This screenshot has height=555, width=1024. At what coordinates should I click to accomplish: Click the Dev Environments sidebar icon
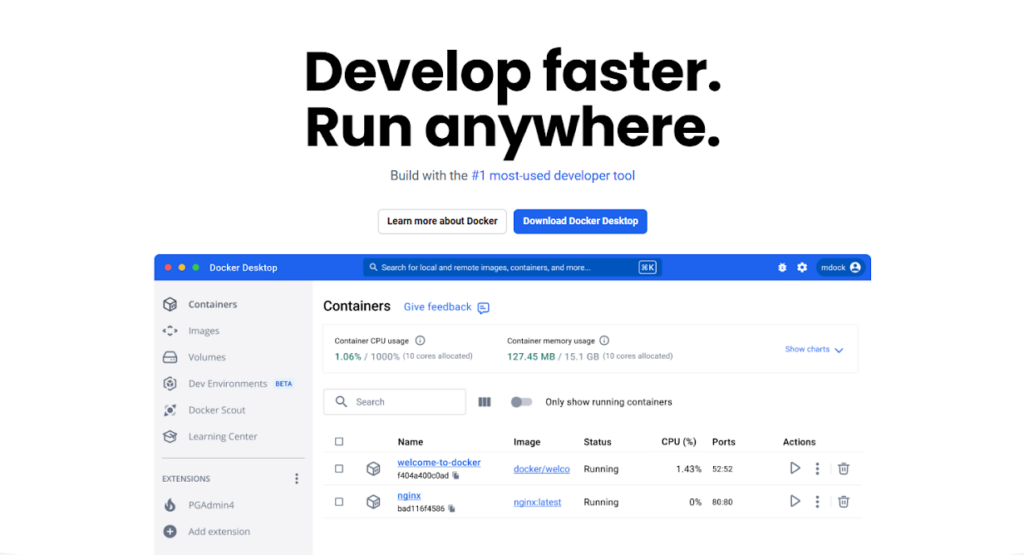170,384
